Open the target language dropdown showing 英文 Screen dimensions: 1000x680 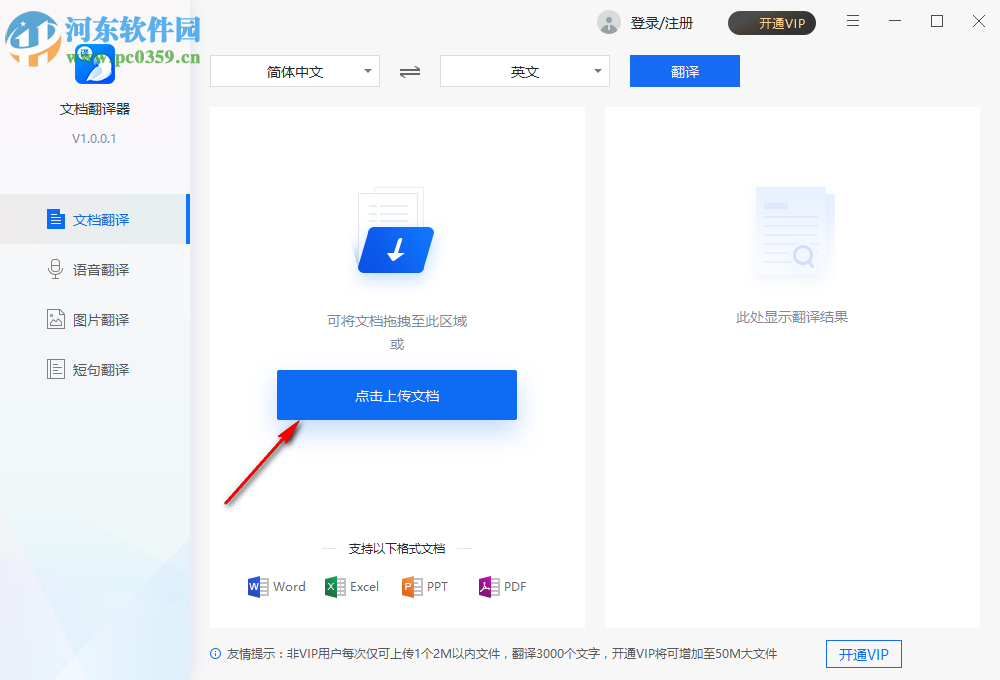tap(524, 71)
